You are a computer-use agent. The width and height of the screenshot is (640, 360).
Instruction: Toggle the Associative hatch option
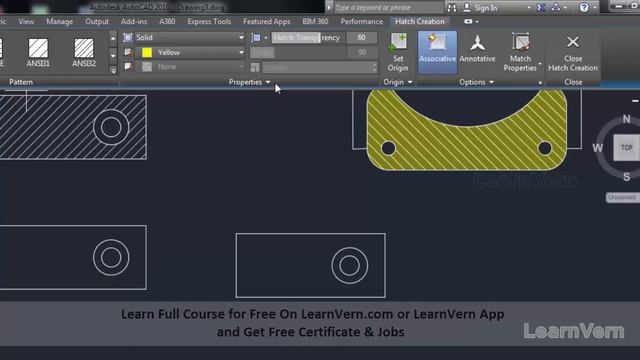(x=437, y=52)
